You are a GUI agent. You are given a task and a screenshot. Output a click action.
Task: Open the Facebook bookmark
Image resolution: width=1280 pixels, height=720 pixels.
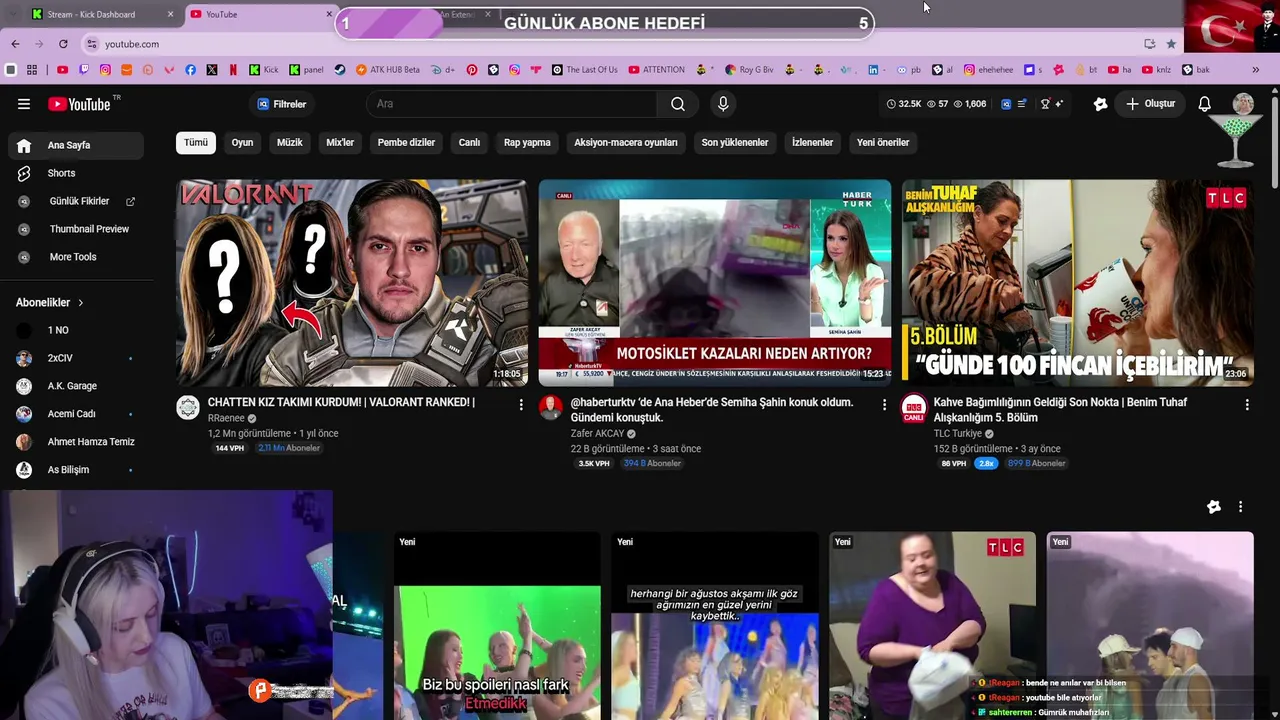click(191, 70)
